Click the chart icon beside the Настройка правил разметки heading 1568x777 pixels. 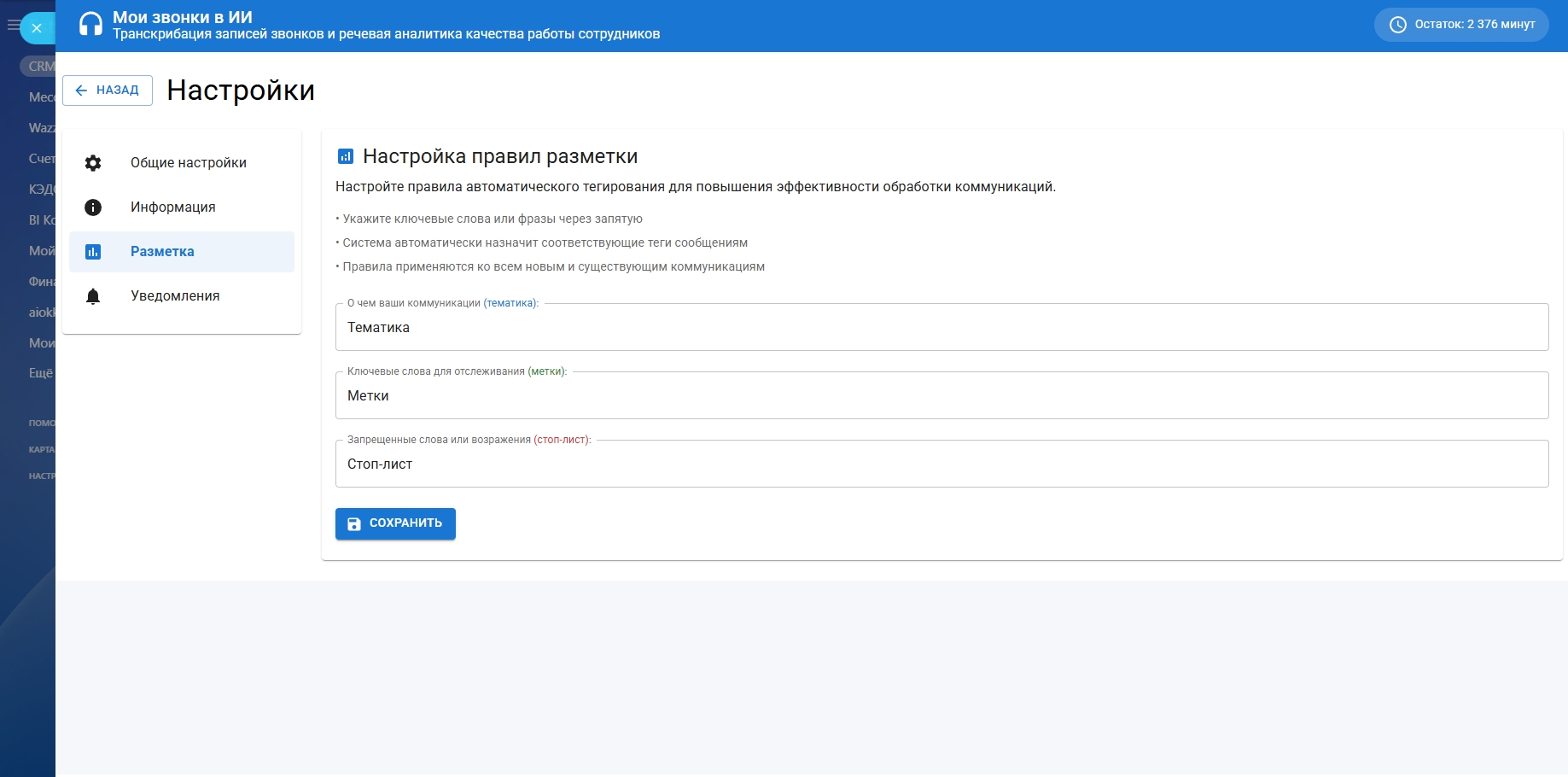(x=346, y=156)
